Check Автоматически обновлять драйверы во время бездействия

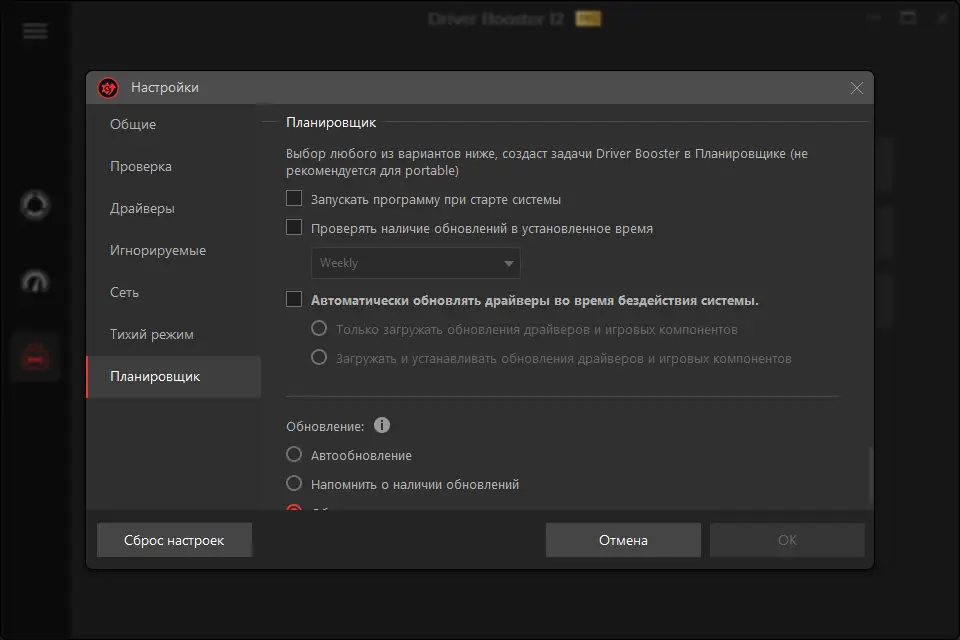click(294, 298)
